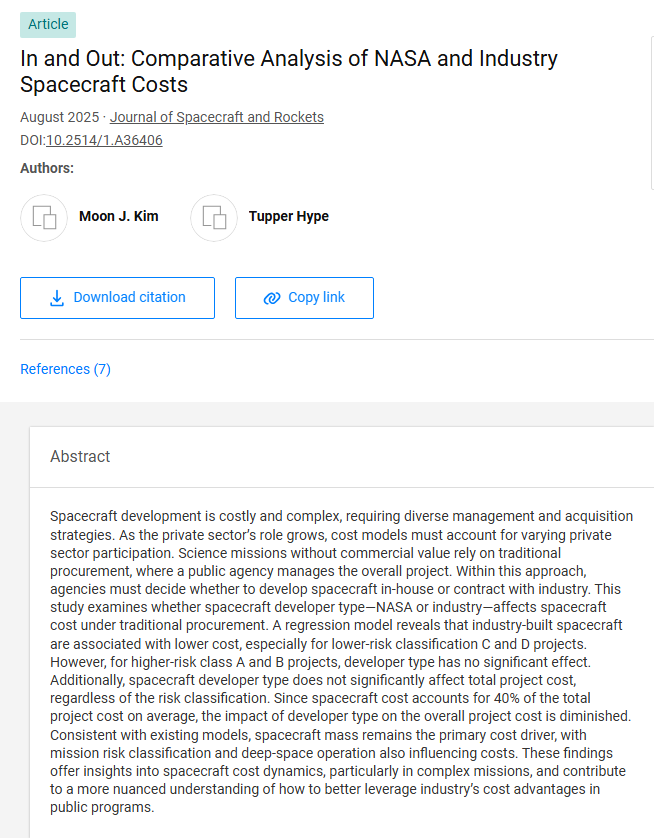Click the Authors label
Screen dimensions: 654x838
coord(47,168)
